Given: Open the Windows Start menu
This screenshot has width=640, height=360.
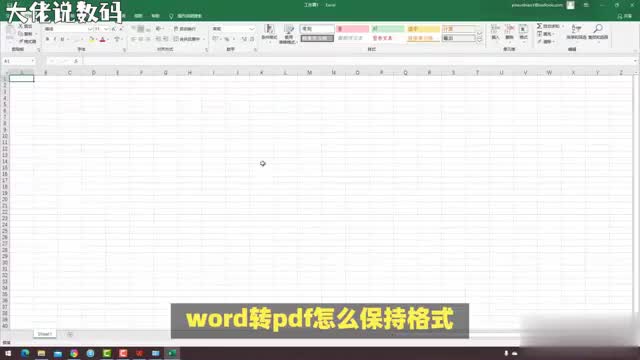Looking at the screenshot, I should pyautogui.click(x=8, y=353).
